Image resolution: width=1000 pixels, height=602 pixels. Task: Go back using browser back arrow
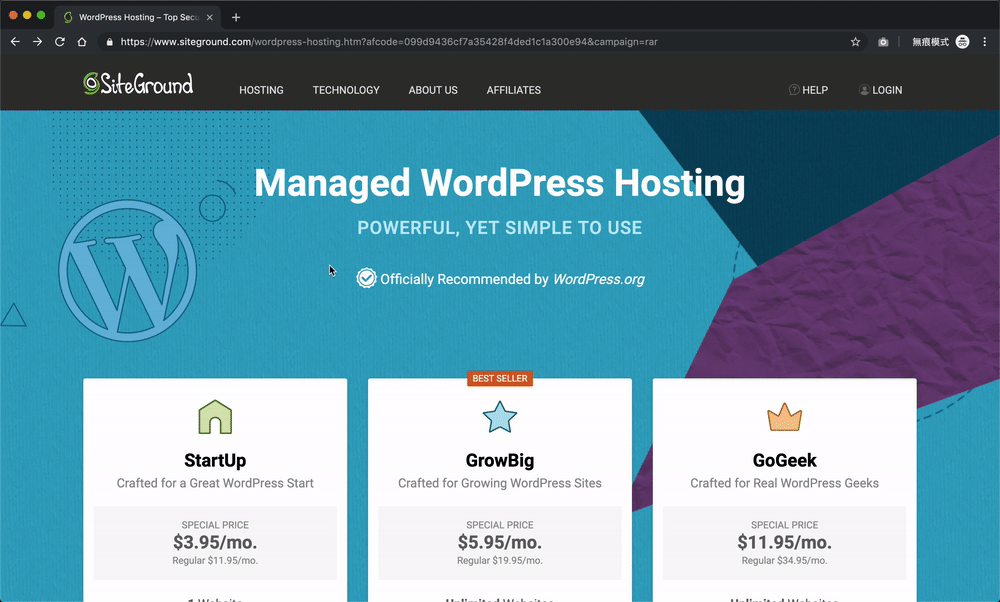[x=15, y=41]
